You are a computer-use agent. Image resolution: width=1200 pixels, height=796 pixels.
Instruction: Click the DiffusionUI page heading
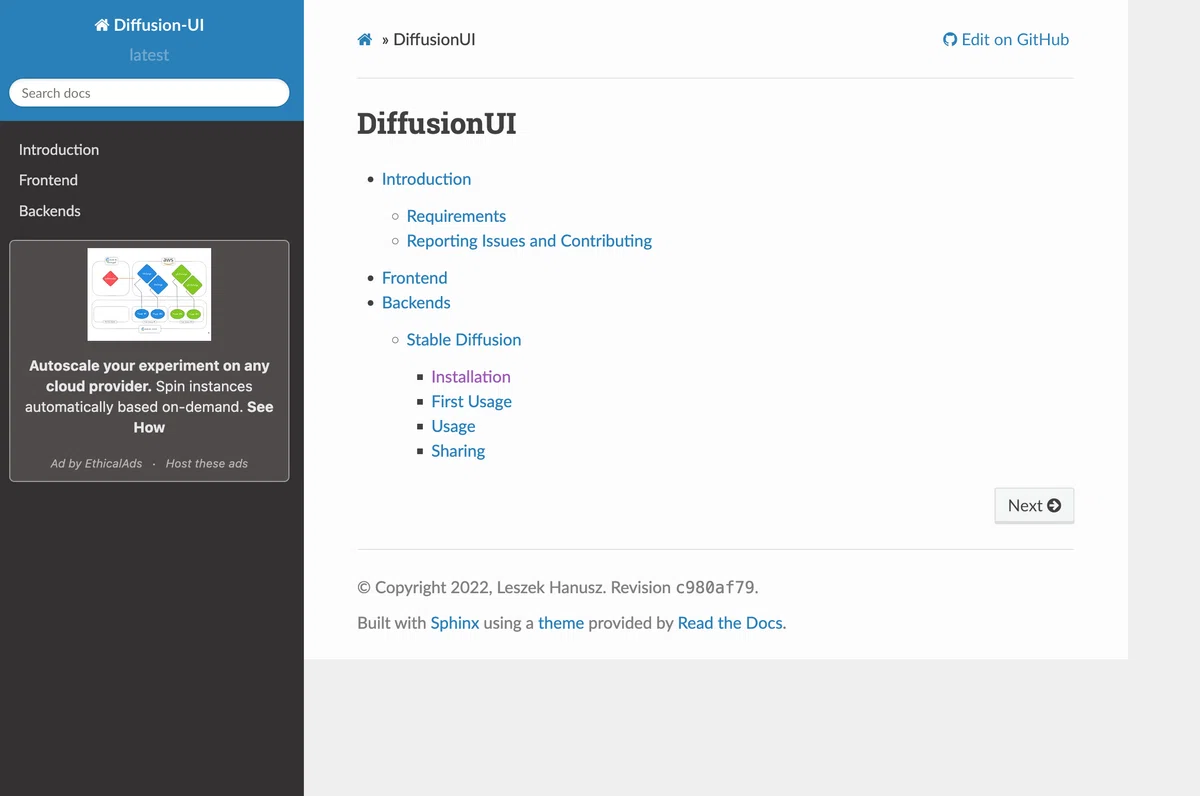pos(437,124)
